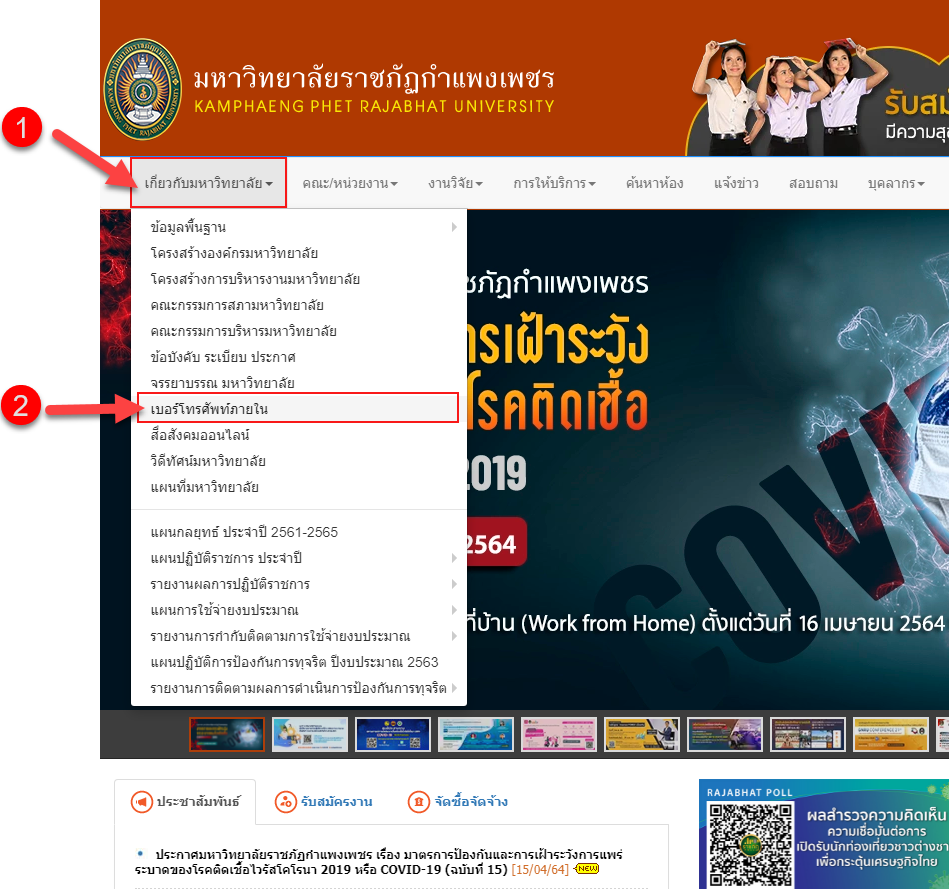Click the red 2564 badge on the banner
The width and height of the screenshot is (949, 889).
click(x=496, y=543)
